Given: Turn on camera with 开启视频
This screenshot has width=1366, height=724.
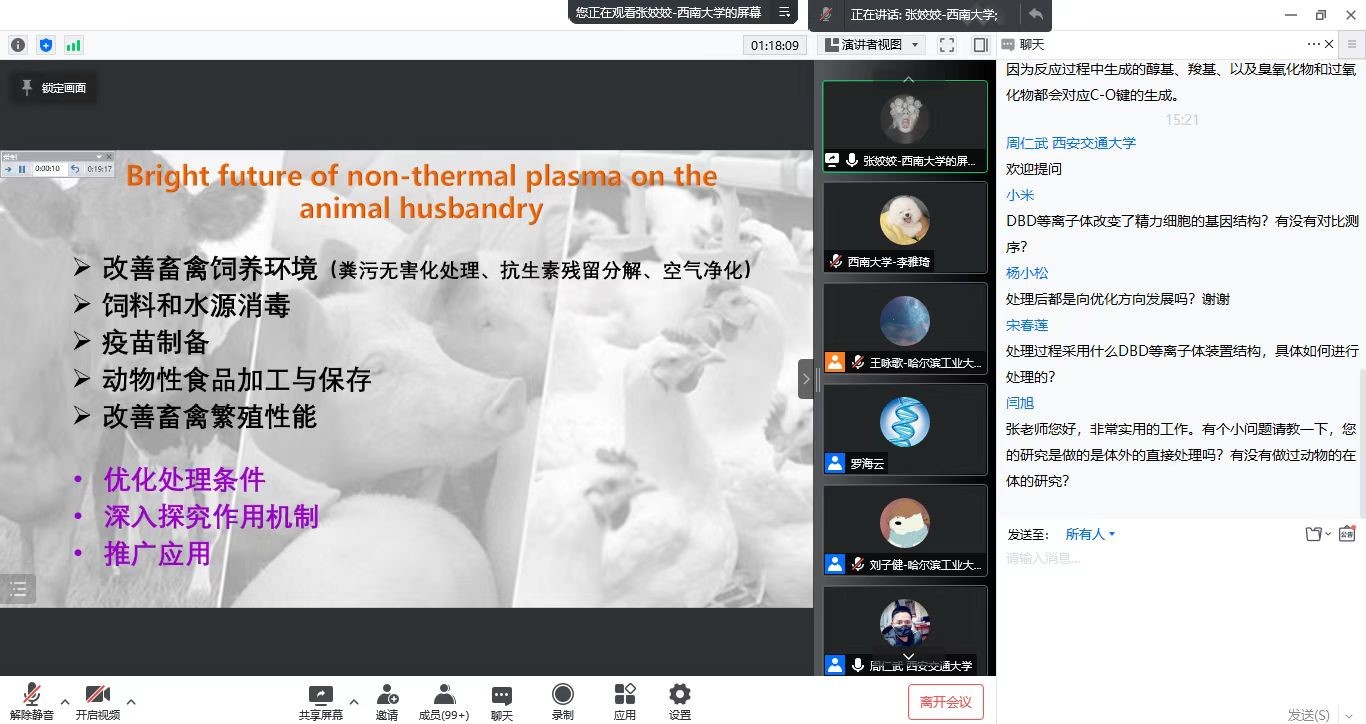Looking at the screenshot, I should click(97, 701).
